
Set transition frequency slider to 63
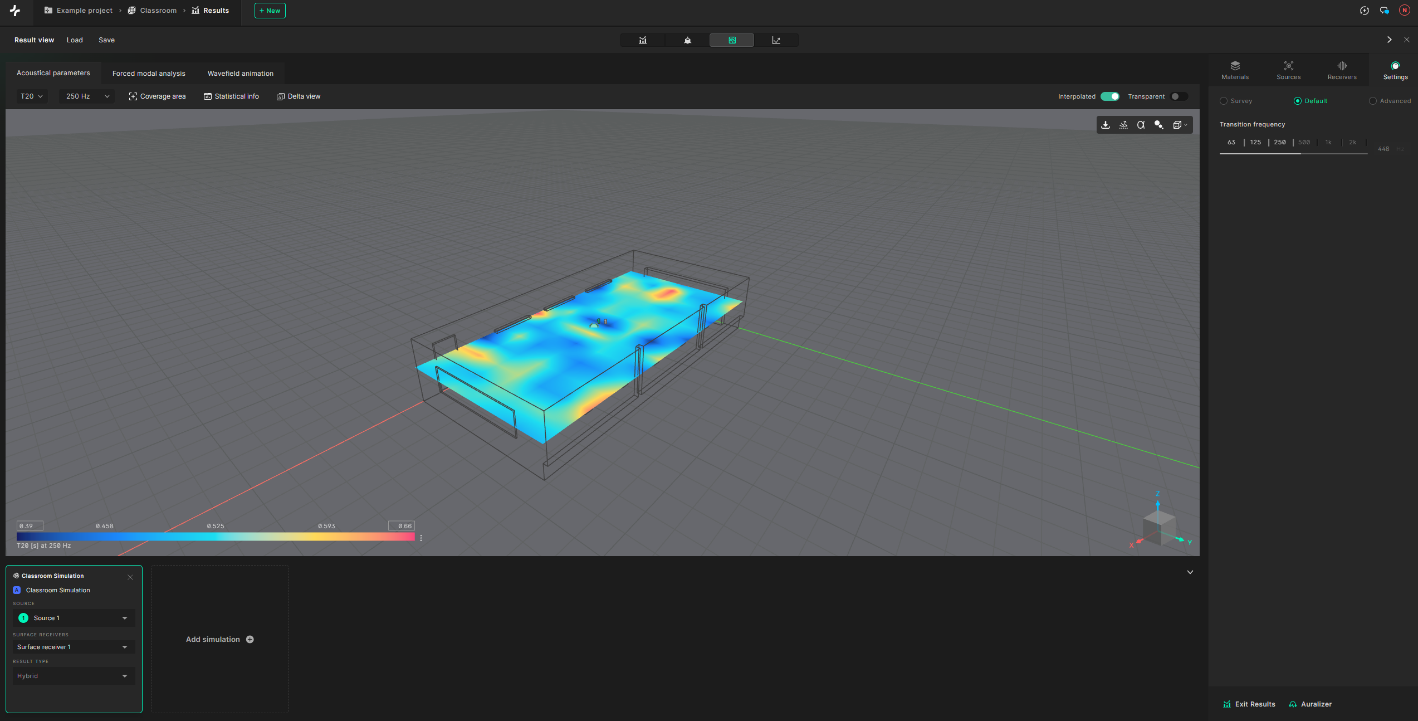[1232, 142]
